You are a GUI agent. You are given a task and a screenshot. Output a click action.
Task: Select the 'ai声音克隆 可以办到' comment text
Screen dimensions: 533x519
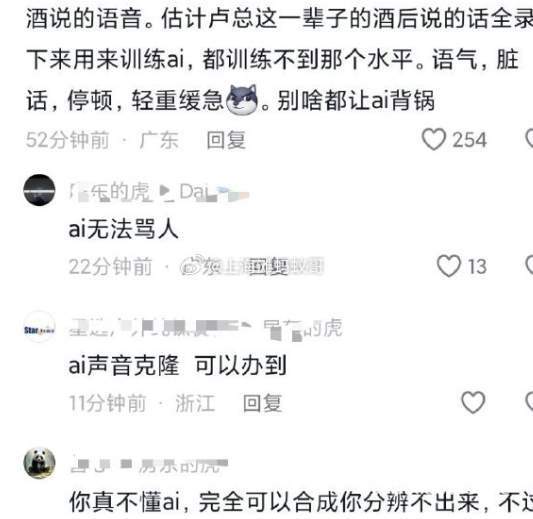click(177, 365)
